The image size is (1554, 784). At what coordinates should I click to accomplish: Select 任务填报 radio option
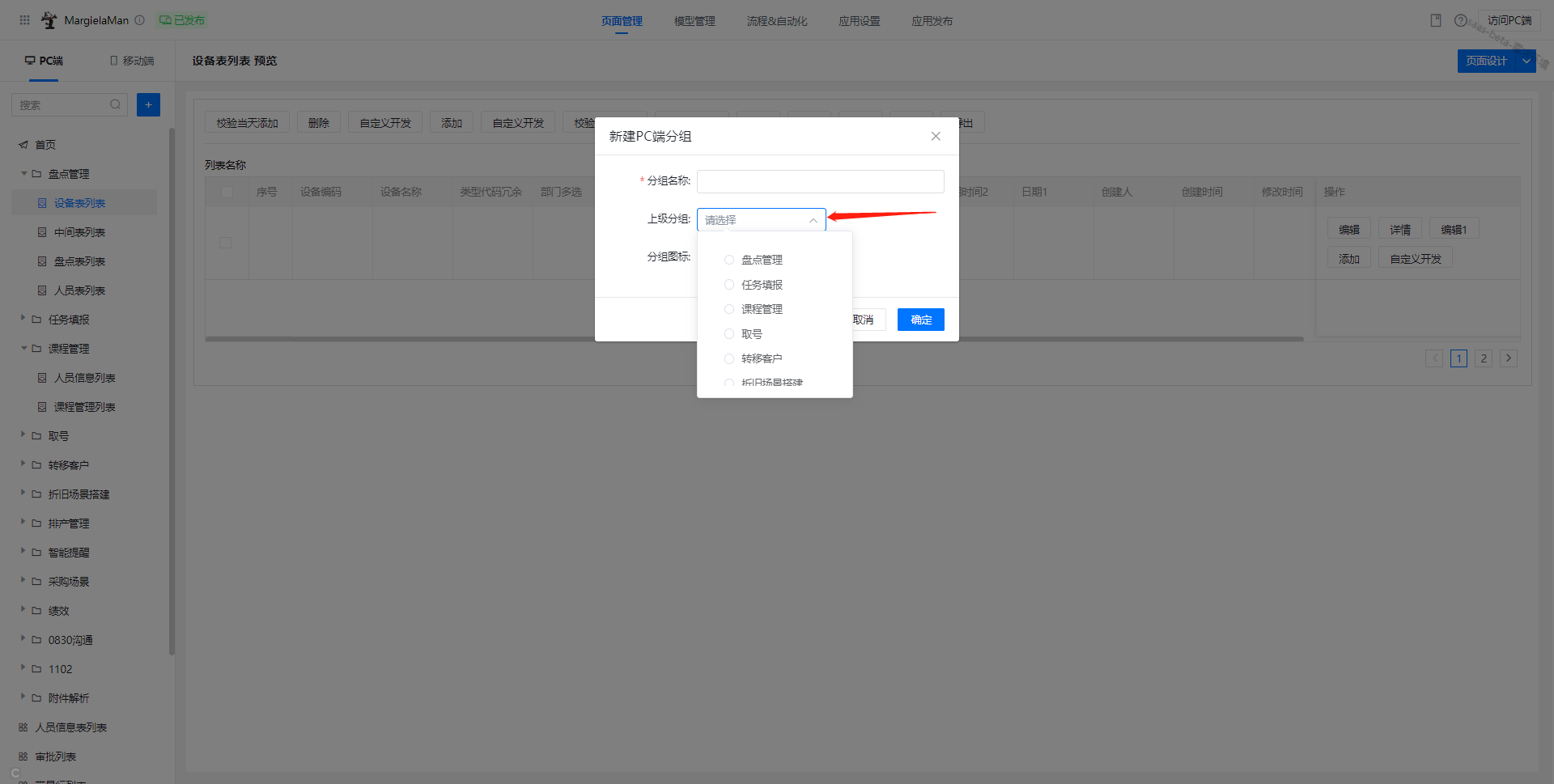[728, 285]
